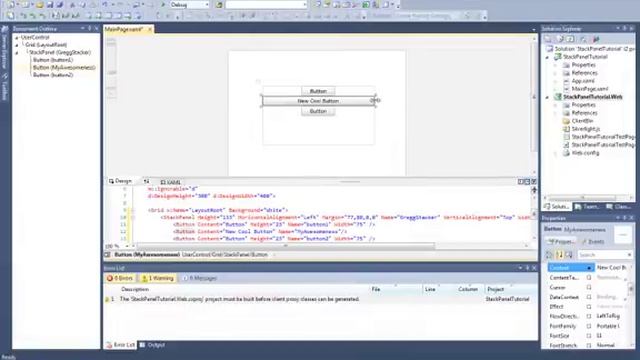640x360 pixels.
Task: Switch to XAML view tab
Action: coord(170,182)
